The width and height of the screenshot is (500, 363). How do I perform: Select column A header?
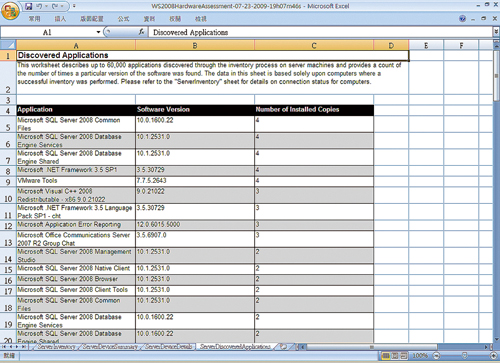pos(76,45)
